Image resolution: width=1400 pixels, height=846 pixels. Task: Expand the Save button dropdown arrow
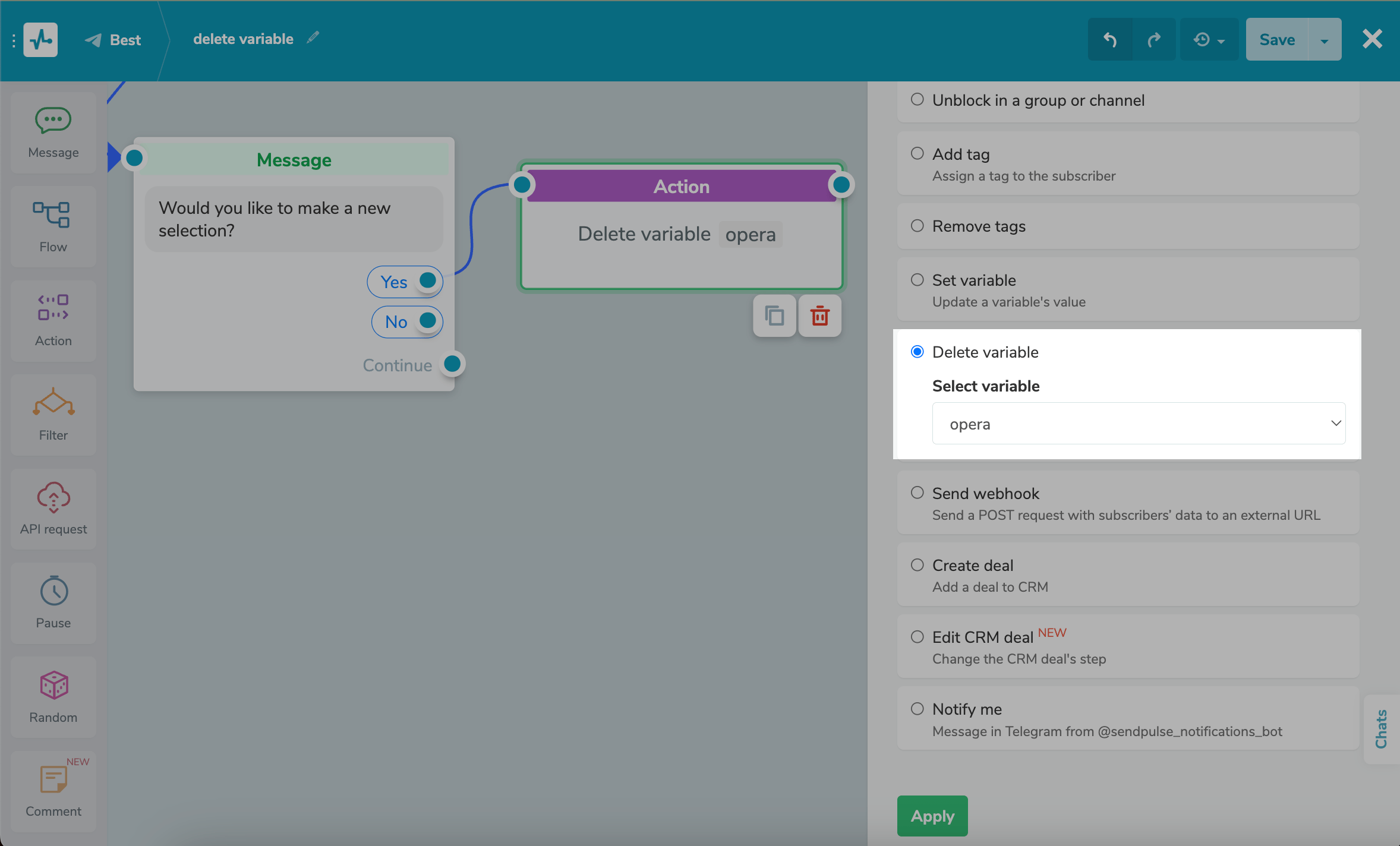[1324, 40]
